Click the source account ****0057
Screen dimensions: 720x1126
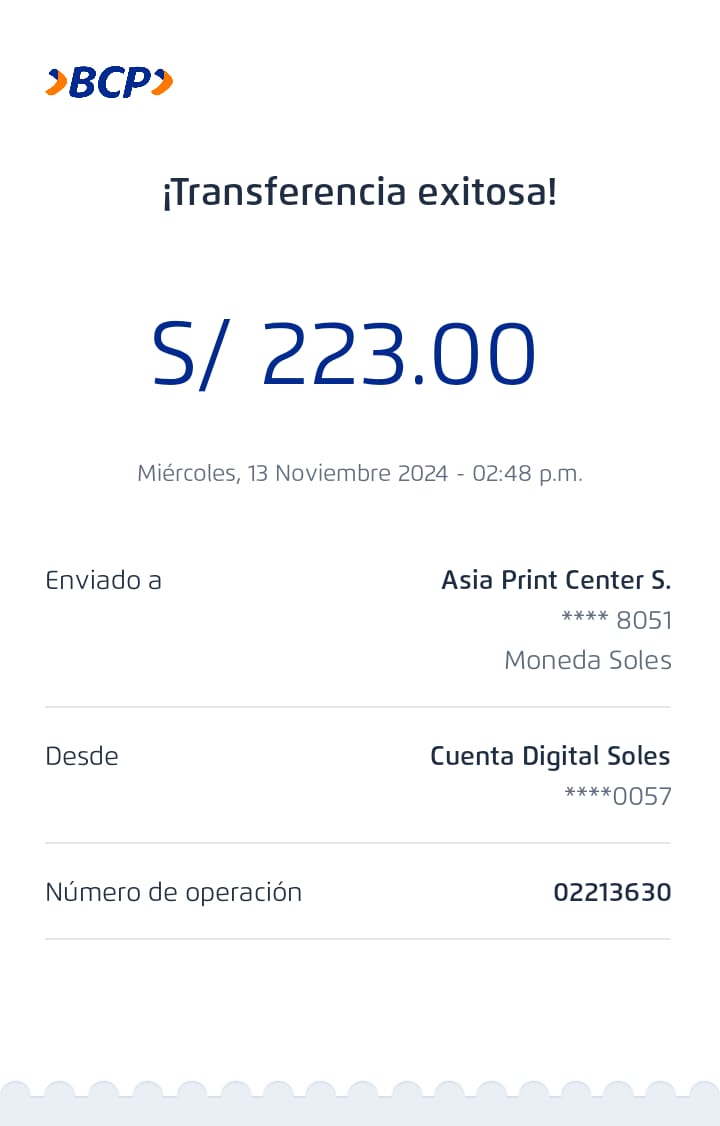coord(618,796)
